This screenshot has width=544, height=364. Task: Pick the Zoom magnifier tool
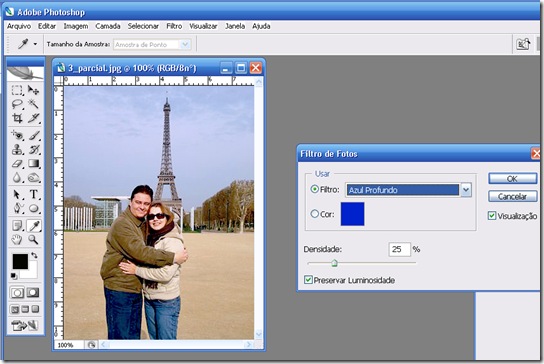pyautogui.click(x=33, y=239)
